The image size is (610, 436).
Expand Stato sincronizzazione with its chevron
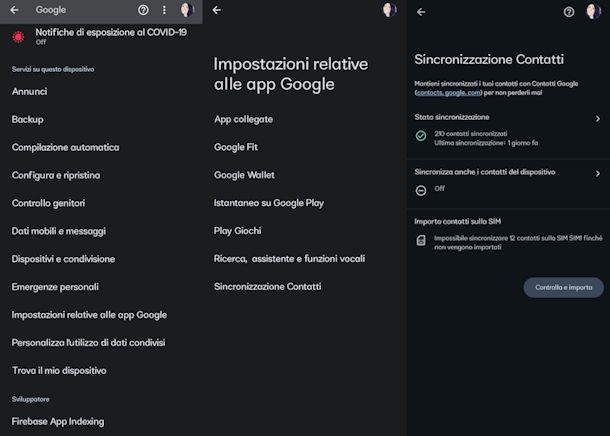[598, 119]
